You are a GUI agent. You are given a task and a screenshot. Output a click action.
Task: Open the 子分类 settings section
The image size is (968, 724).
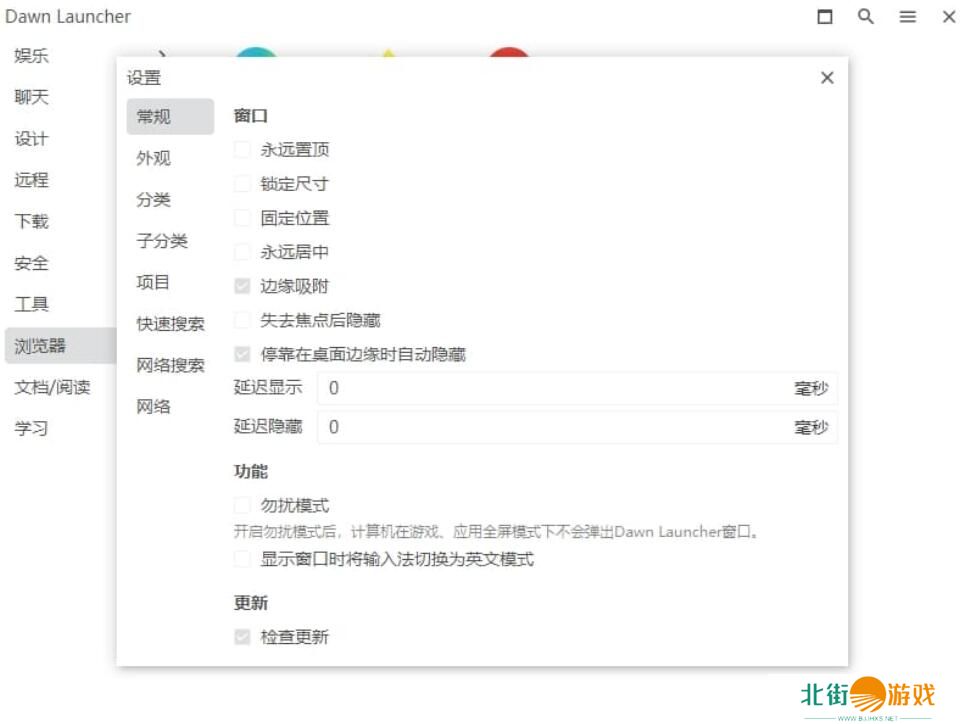pos(162,241)
